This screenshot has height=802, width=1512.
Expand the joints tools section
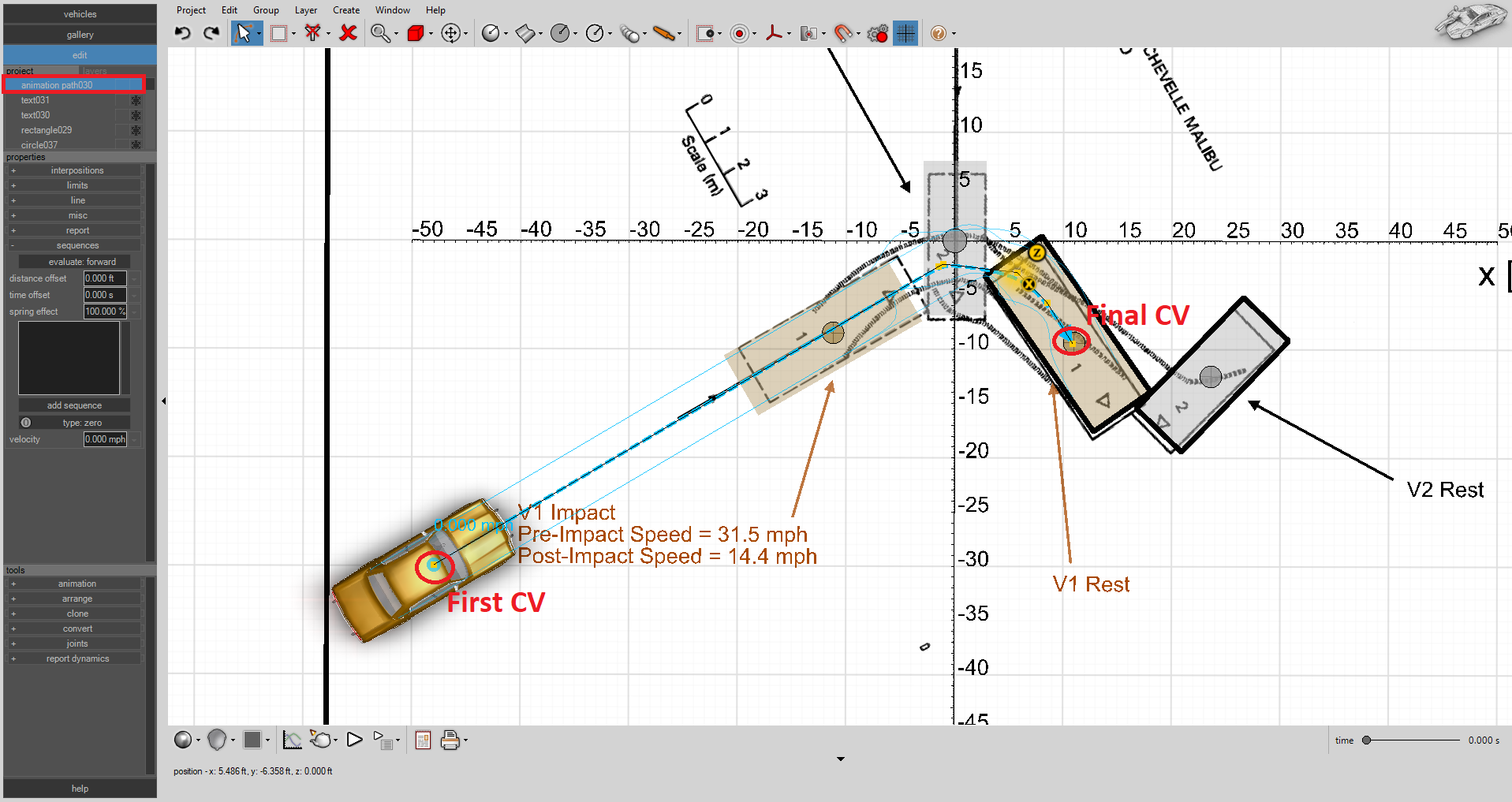(x=76, y=643)
